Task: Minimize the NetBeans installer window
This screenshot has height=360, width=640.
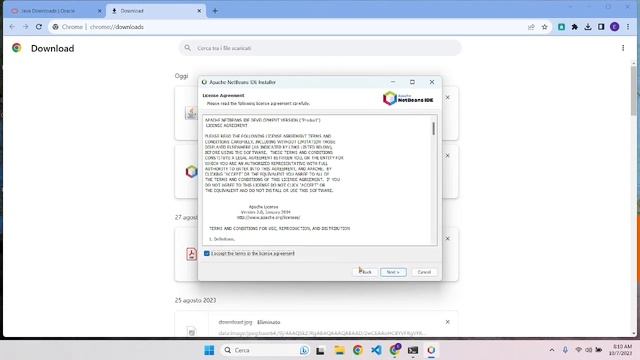Action: click(x=393, y=82)
